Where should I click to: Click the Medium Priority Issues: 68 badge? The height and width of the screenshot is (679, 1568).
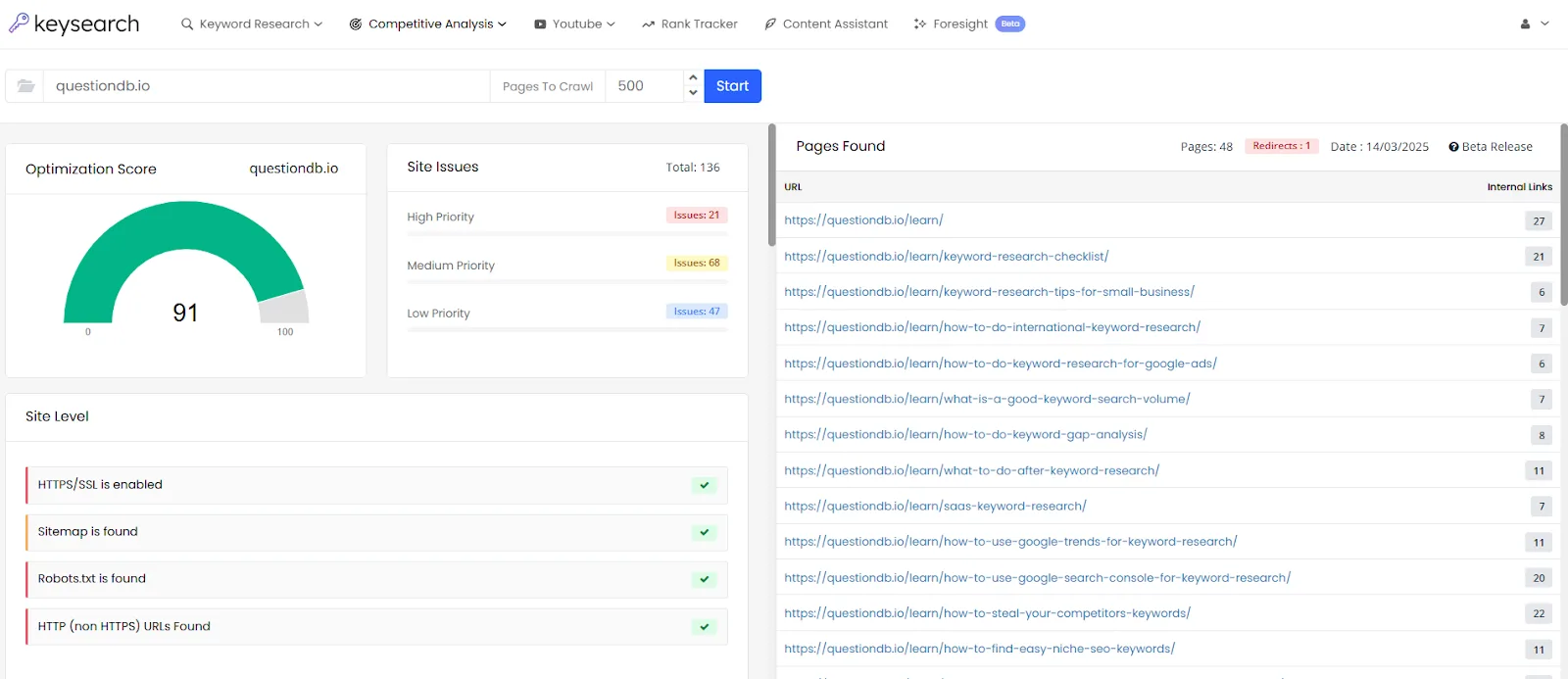pyautogui.click(x=697, y=264)
